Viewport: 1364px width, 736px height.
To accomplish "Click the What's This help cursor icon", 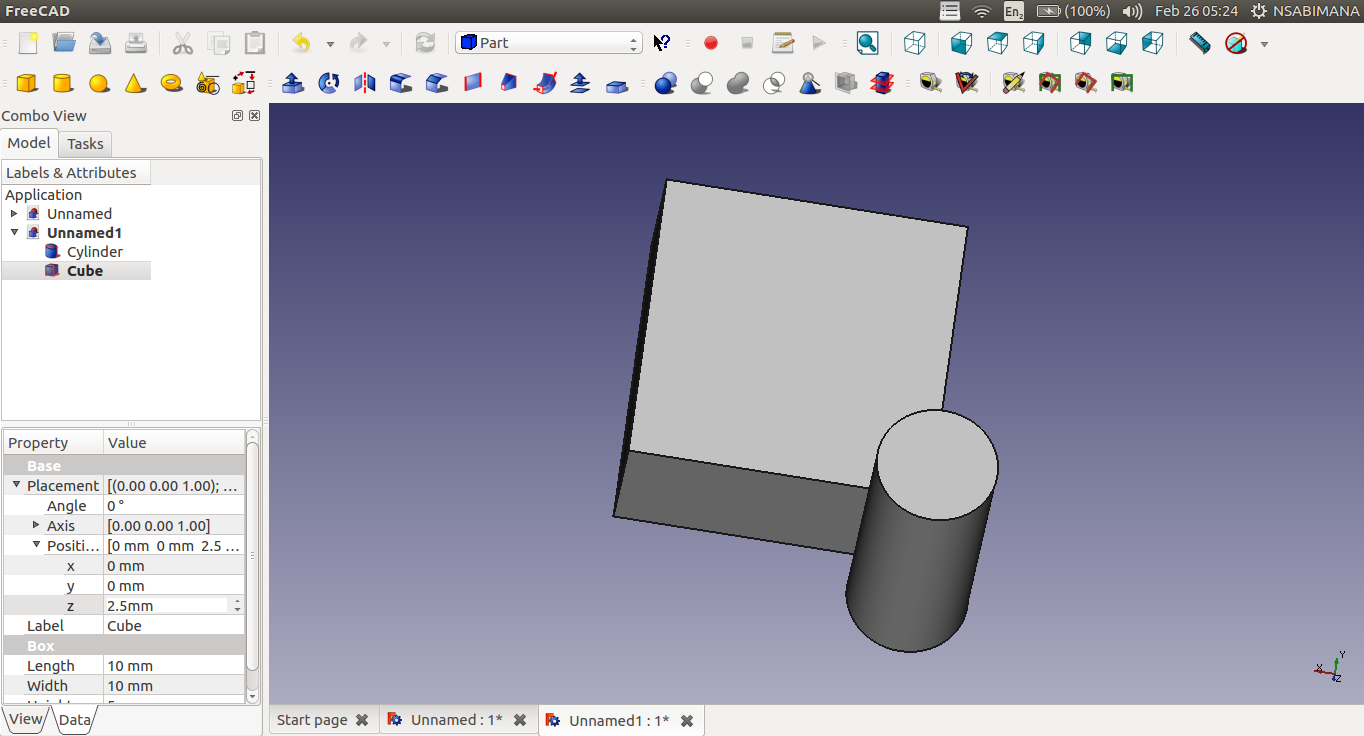I will 661,43.
